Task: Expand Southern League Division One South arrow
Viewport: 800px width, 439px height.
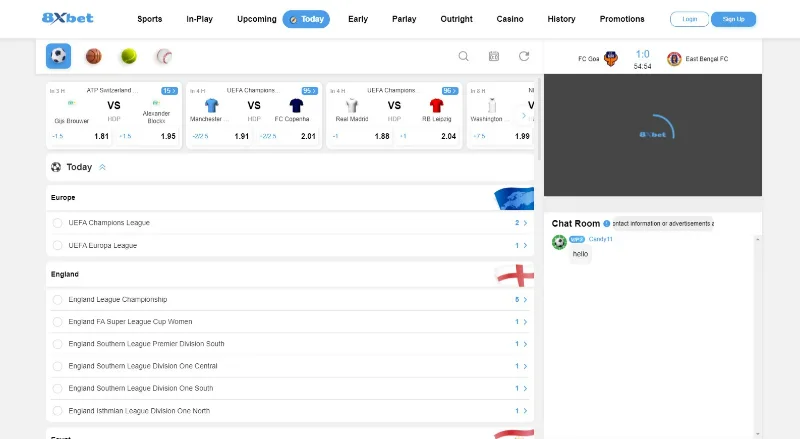Action: pos(525,388)
